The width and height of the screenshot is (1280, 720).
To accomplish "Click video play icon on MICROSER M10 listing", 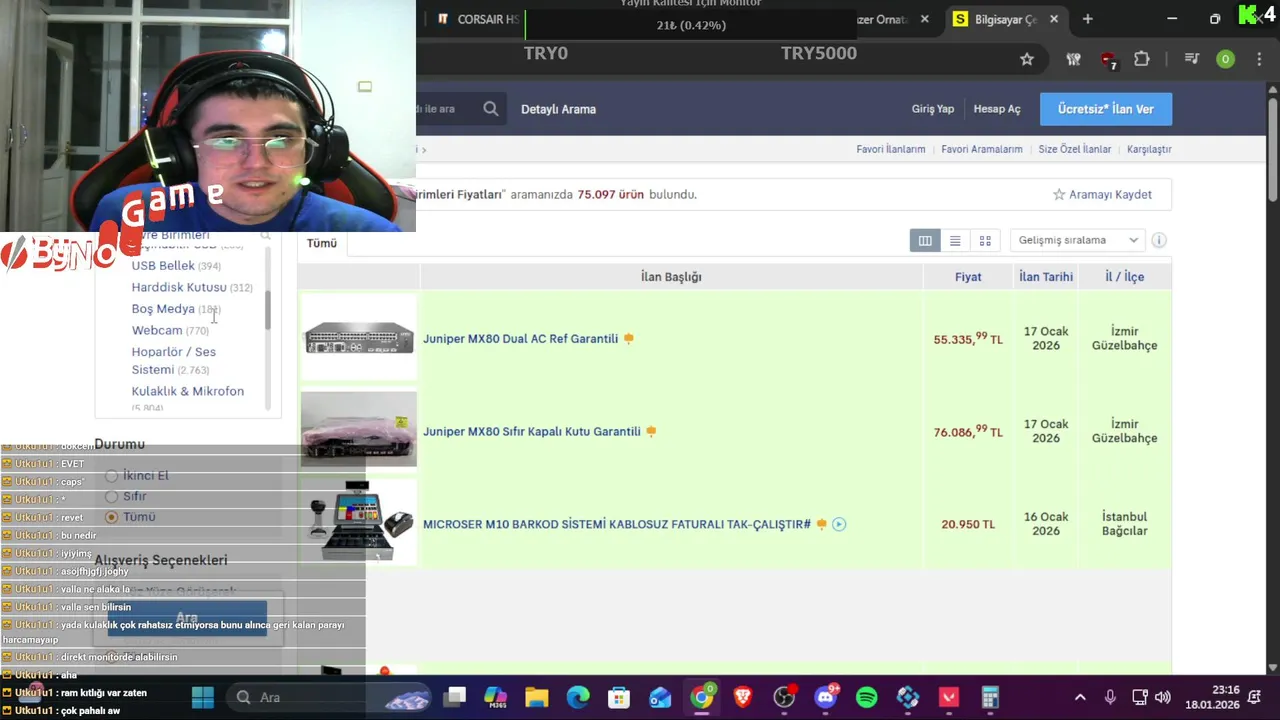I will [839, 524].
